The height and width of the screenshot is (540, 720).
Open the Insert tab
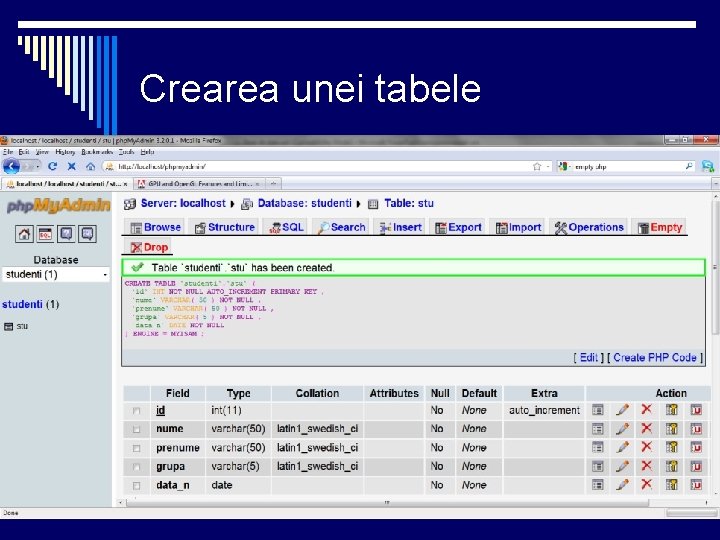[400, 227]
